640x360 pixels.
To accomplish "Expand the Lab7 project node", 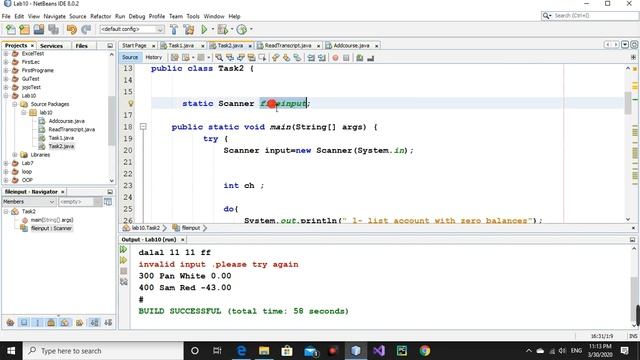I will click(x=6, y=163).
